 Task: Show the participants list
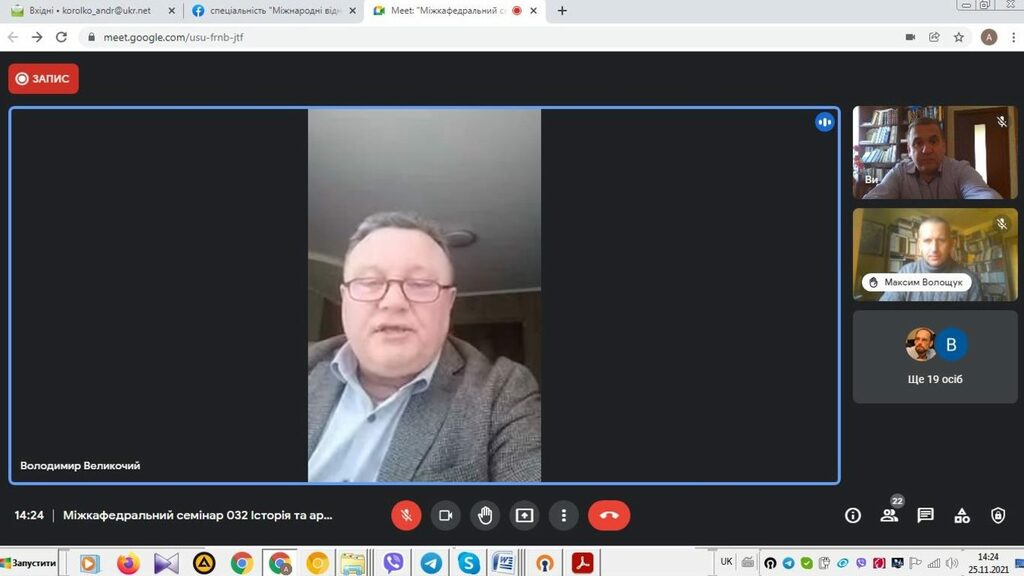(889, 515)
